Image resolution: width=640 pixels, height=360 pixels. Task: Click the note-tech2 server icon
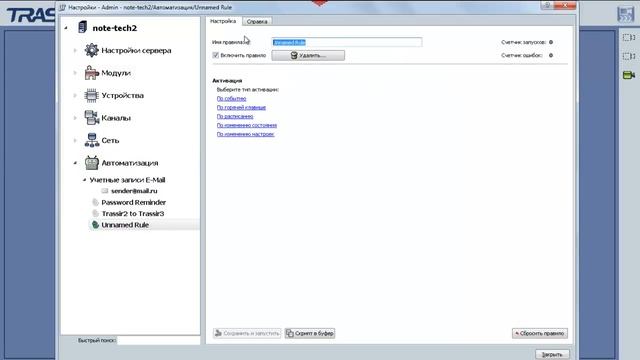82,27
